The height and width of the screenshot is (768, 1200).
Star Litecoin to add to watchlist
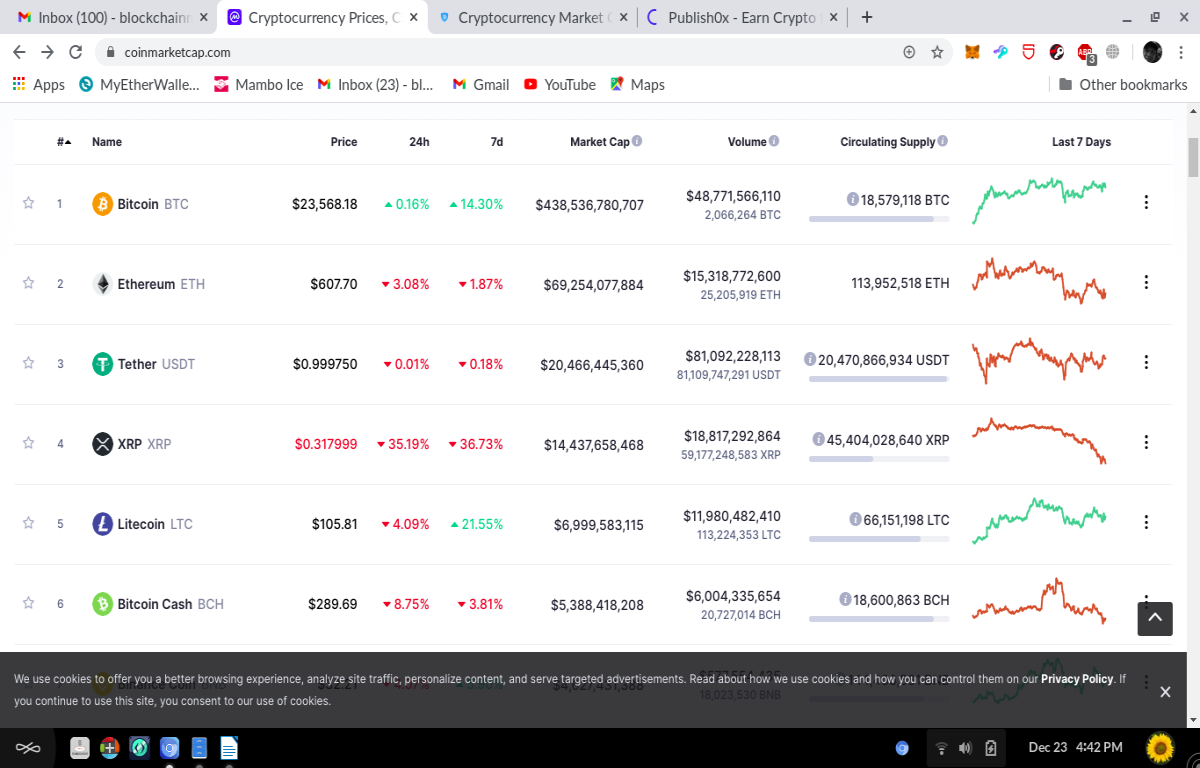[28, 523]
